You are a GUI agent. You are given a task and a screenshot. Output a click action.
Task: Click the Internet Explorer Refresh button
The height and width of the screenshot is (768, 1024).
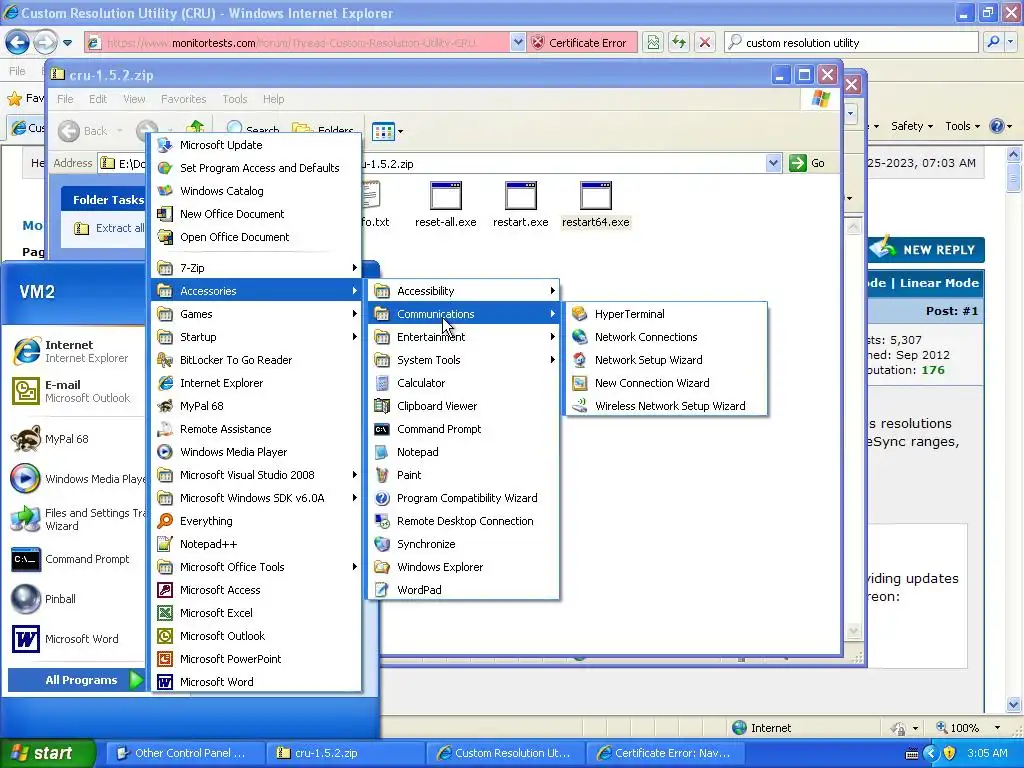coord(679,43)
